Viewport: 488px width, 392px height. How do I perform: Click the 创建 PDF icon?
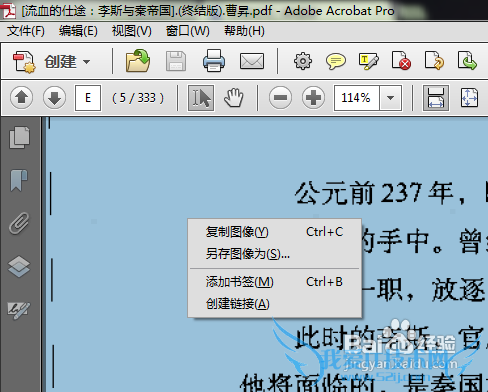click(x=24, y=62)
